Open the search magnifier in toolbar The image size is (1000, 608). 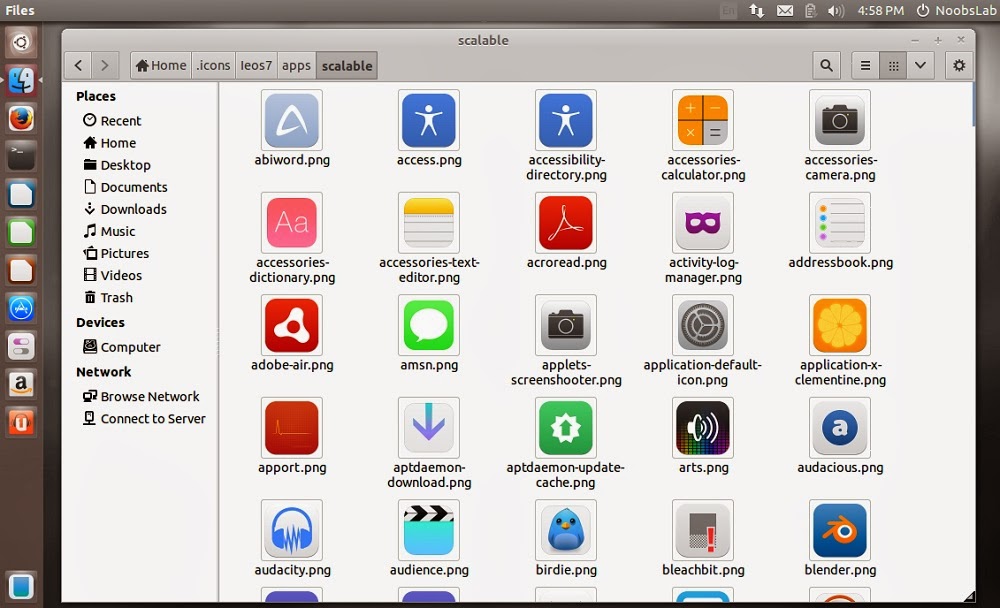click(x=826, y=65)
